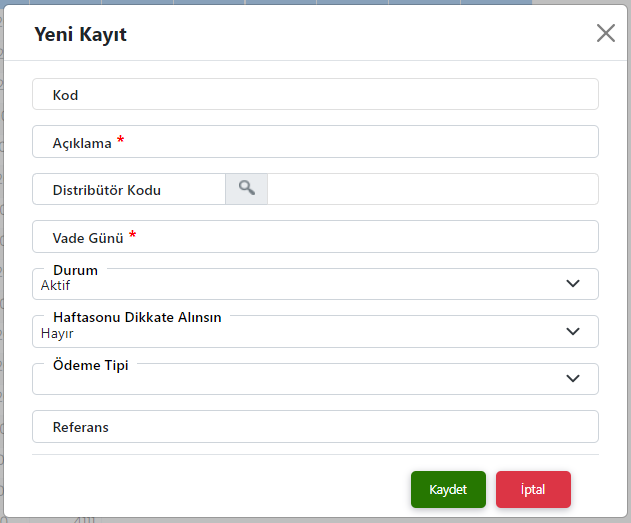Click the Yeni Kayıt dialog title

click(x=80, y=35)
